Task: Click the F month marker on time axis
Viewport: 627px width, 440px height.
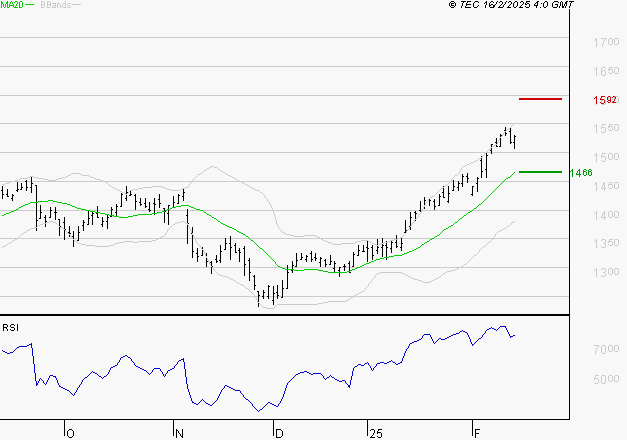Action: tap(477, 434)
